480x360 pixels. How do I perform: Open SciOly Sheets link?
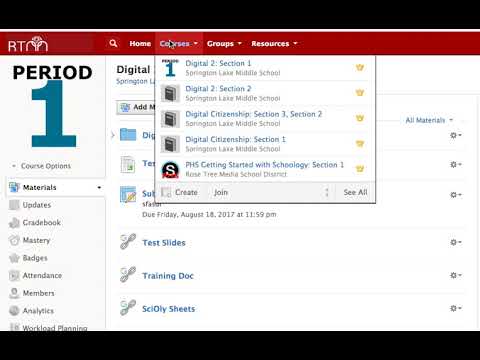coord(168,309)
